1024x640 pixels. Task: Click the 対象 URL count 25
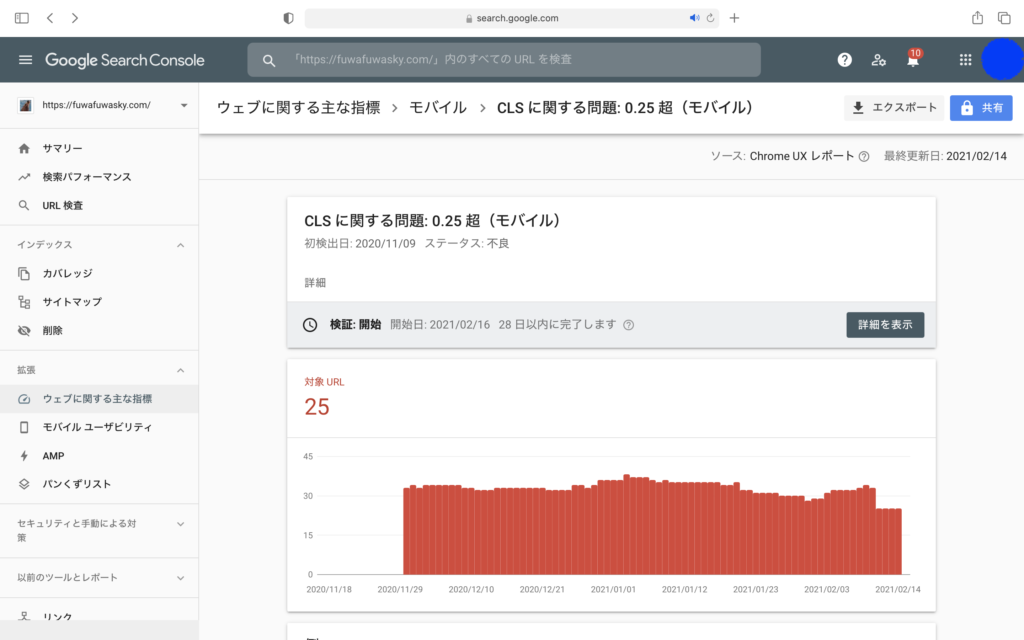click(x=317, y=407)
